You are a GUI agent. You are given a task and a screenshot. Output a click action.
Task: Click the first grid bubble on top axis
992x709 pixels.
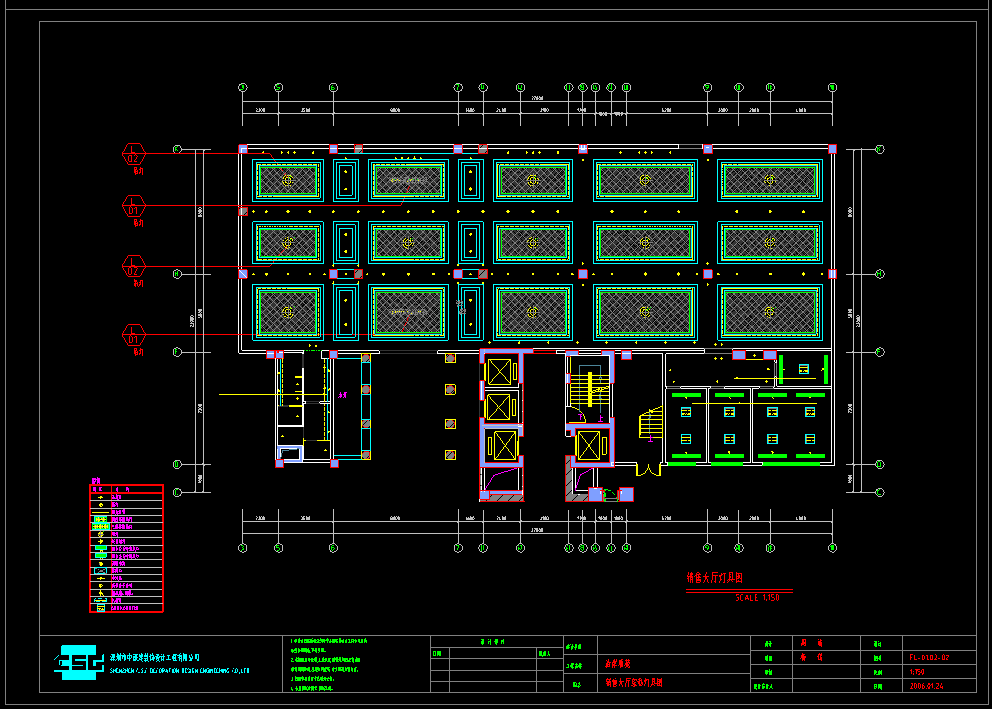coord(242,88)
